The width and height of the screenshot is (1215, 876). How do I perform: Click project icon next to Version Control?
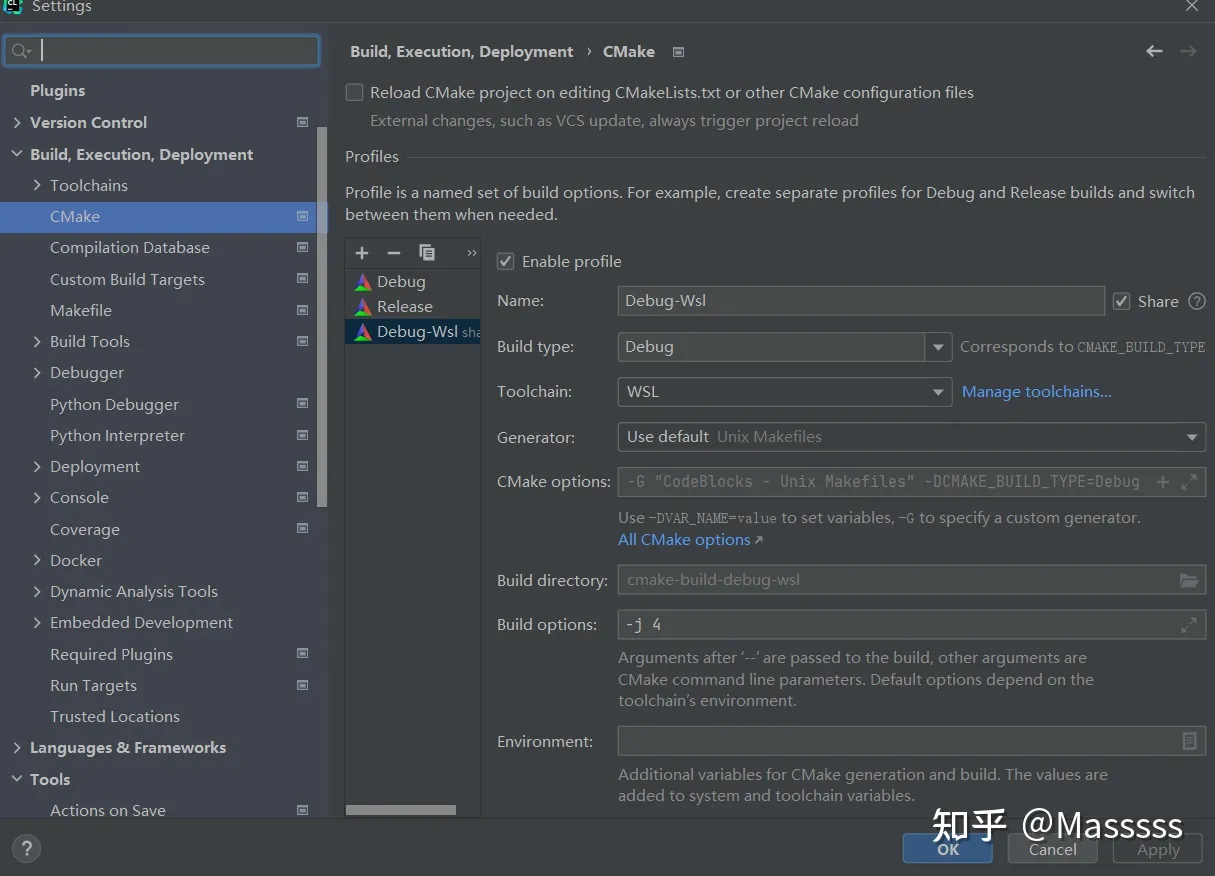pos(303,122)
